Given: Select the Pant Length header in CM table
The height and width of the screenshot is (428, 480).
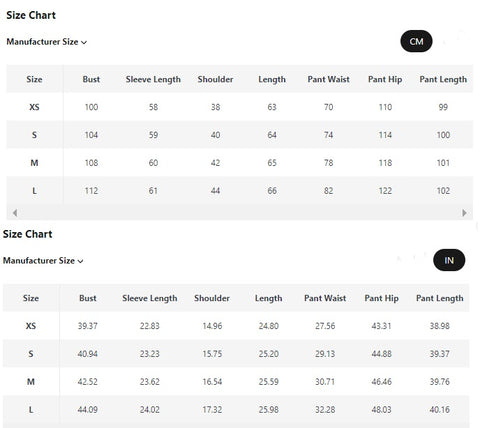Looking at the screenshot, I should tap(443, 79).
